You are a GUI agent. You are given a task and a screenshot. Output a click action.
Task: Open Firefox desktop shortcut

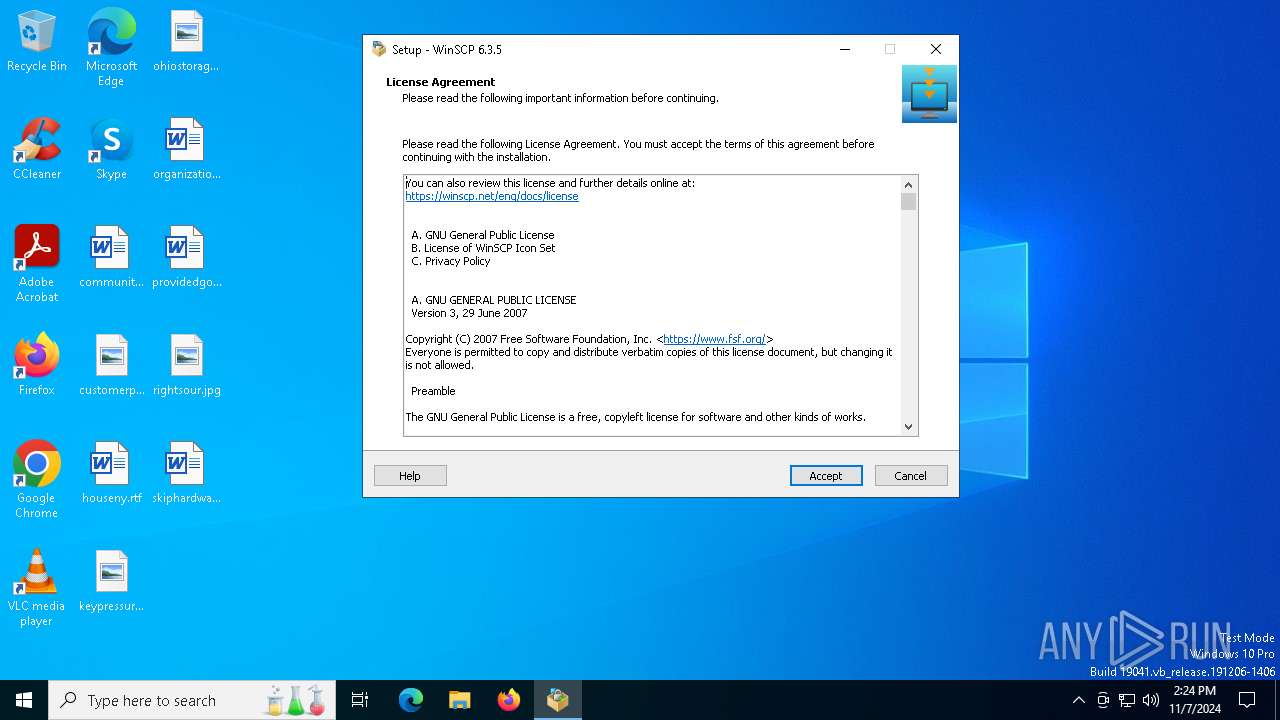[x=37, y=366]
